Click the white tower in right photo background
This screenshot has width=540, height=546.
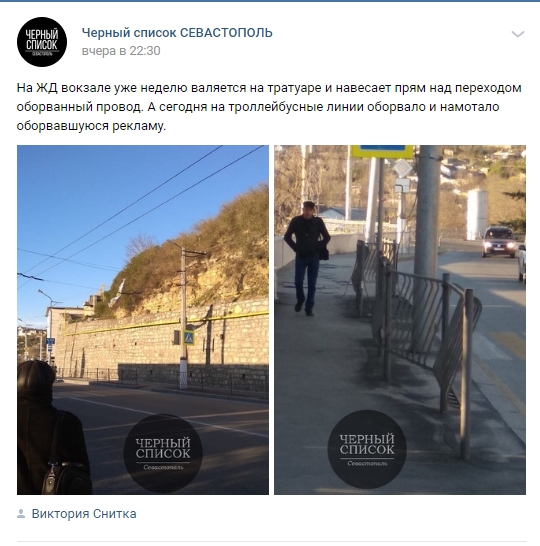(x=477, y=214)
